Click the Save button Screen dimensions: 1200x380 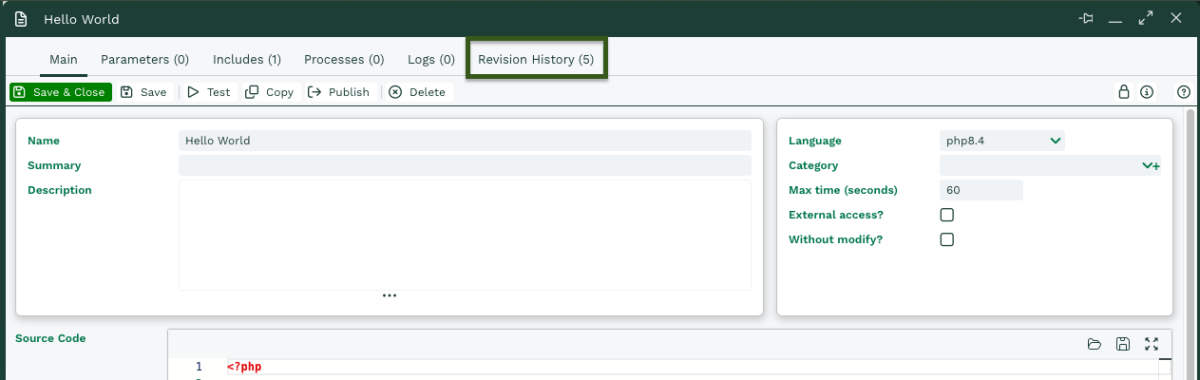click(144, 92)
